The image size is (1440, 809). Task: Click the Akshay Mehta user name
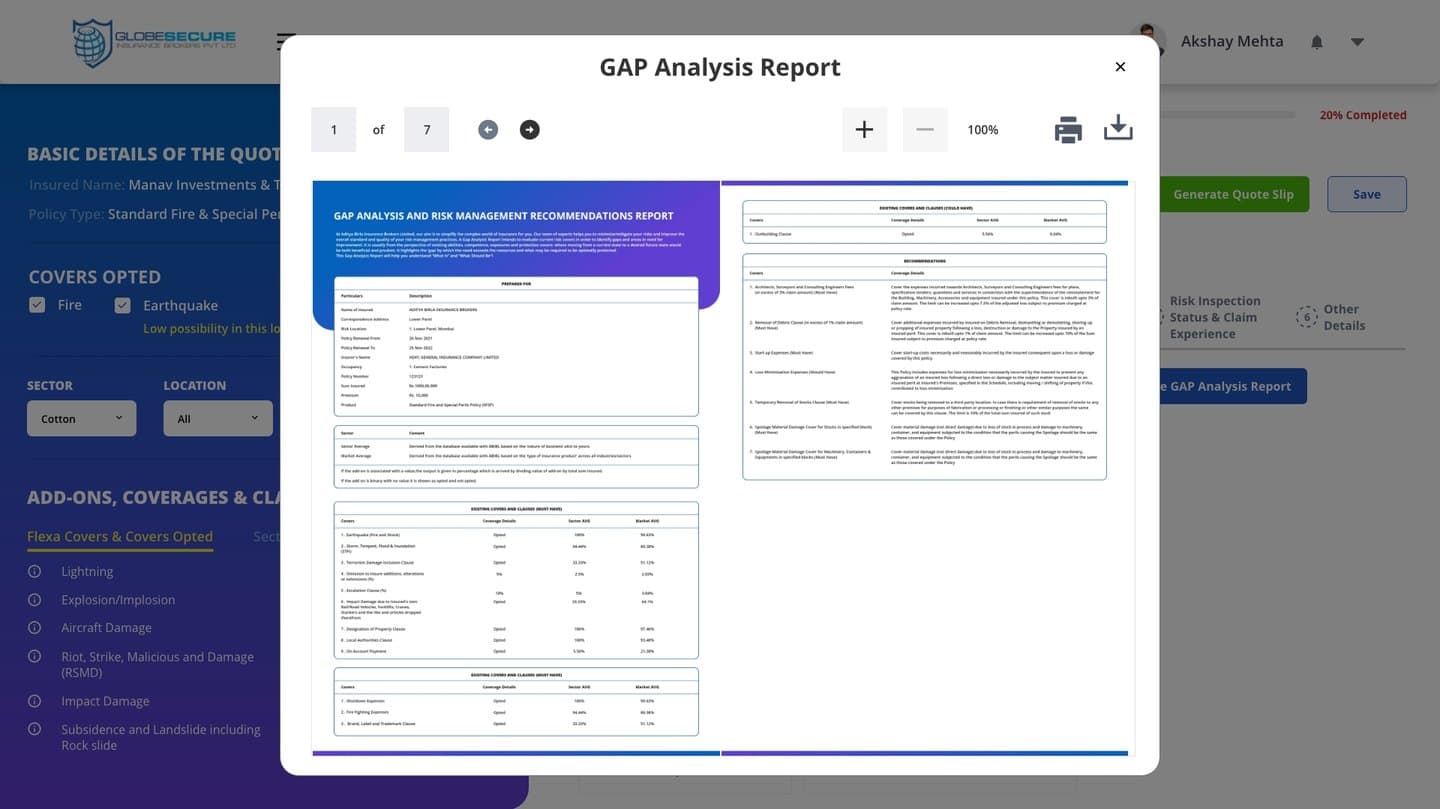[1232, 41]
